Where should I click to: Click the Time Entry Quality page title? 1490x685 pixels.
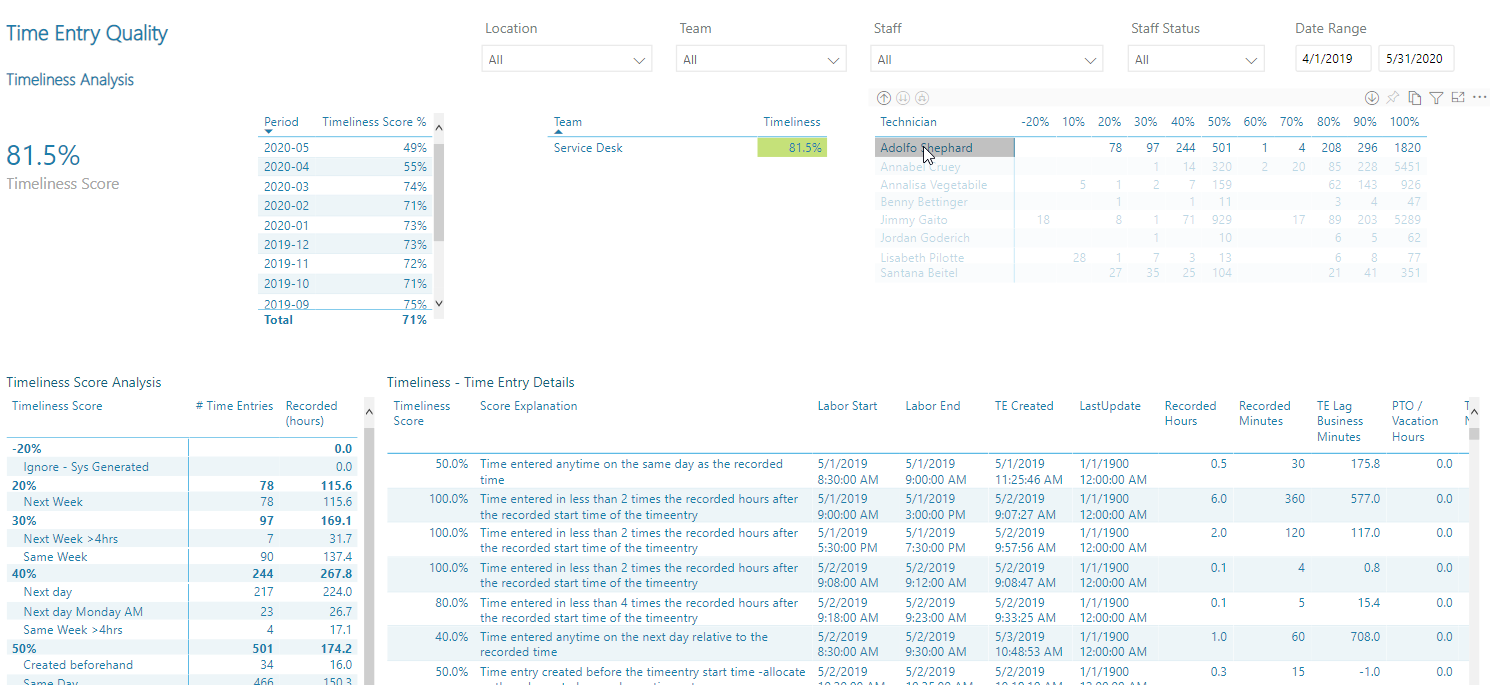(87, 33)
